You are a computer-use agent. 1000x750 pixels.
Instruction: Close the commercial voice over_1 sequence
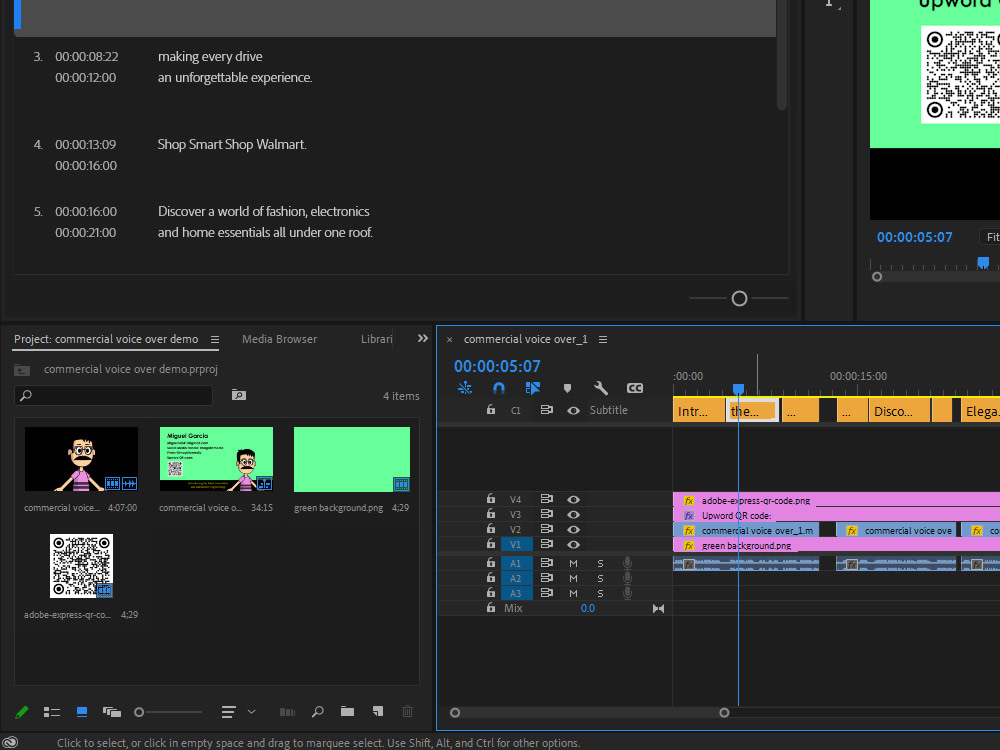tap(449, 340)
